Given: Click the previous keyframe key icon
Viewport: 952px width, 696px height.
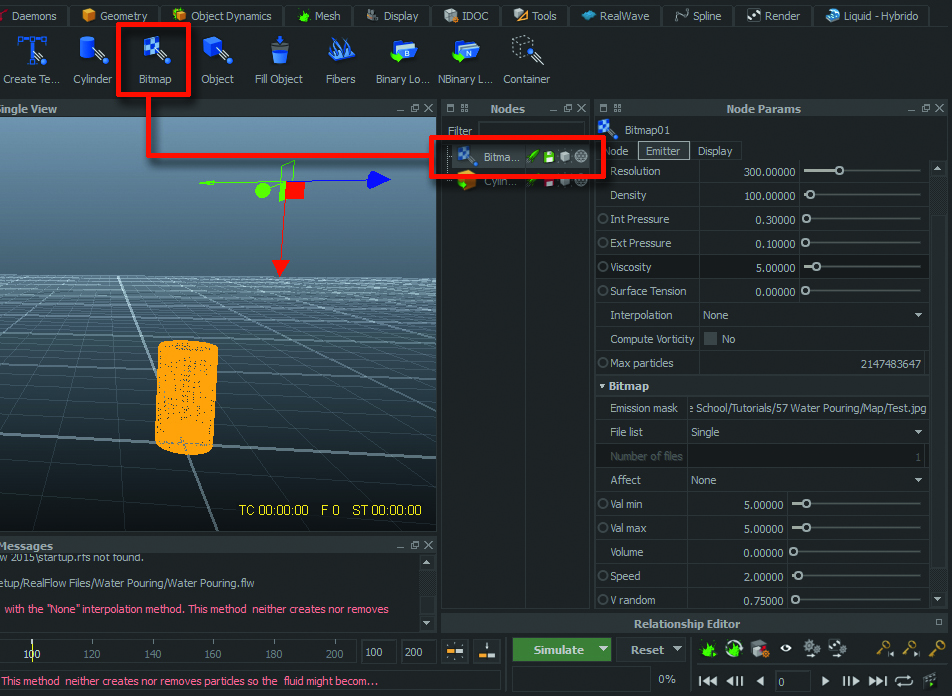Looking at the screenshot, I should (885, 649).
